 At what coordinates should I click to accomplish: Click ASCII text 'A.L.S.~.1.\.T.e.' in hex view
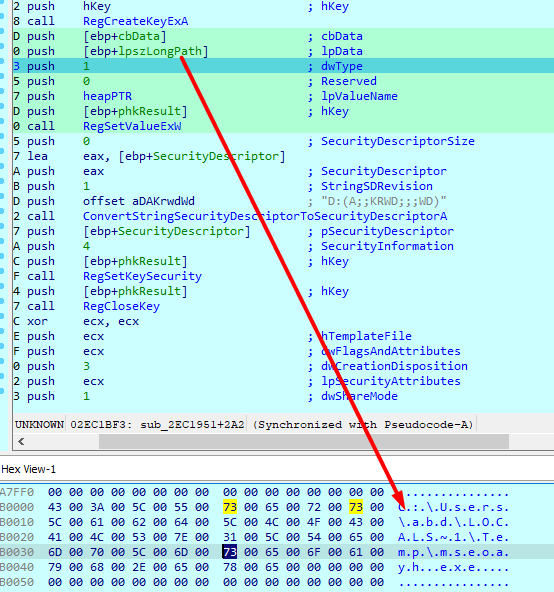[x=453, y=537]
